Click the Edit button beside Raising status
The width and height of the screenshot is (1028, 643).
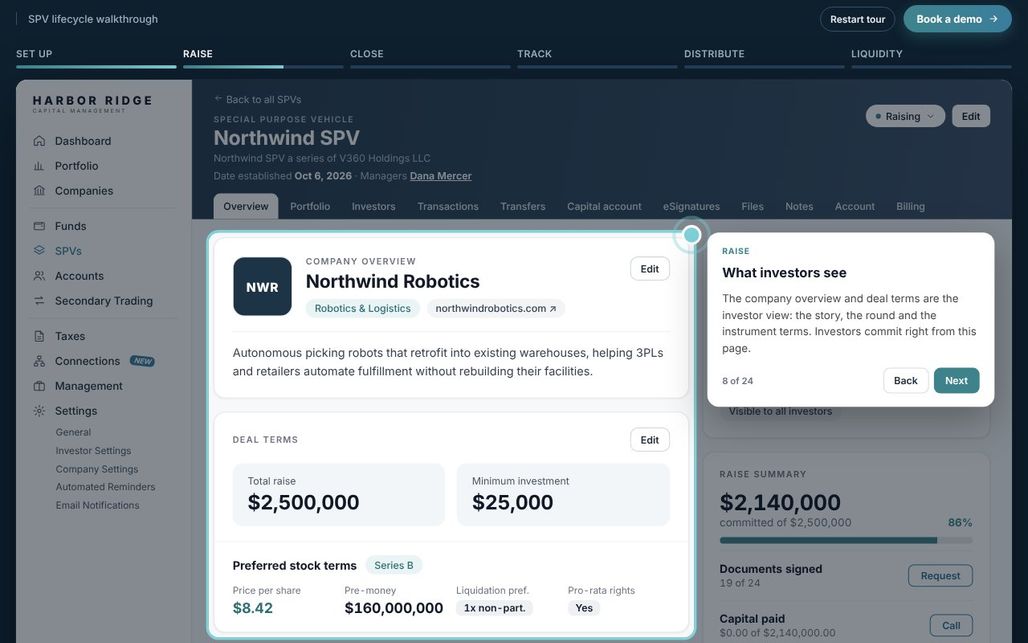point(971,116)
